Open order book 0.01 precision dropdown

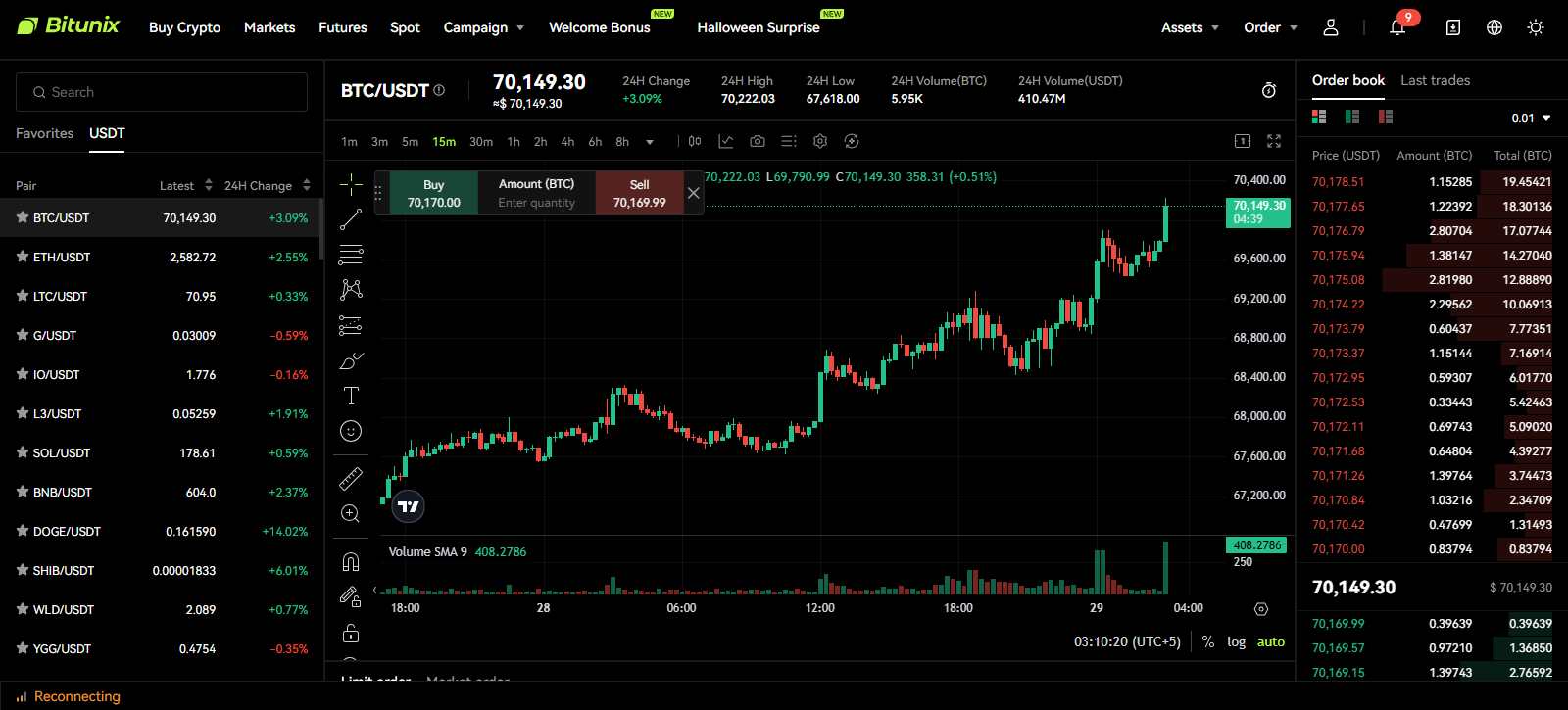click(x=1531, y=118)
